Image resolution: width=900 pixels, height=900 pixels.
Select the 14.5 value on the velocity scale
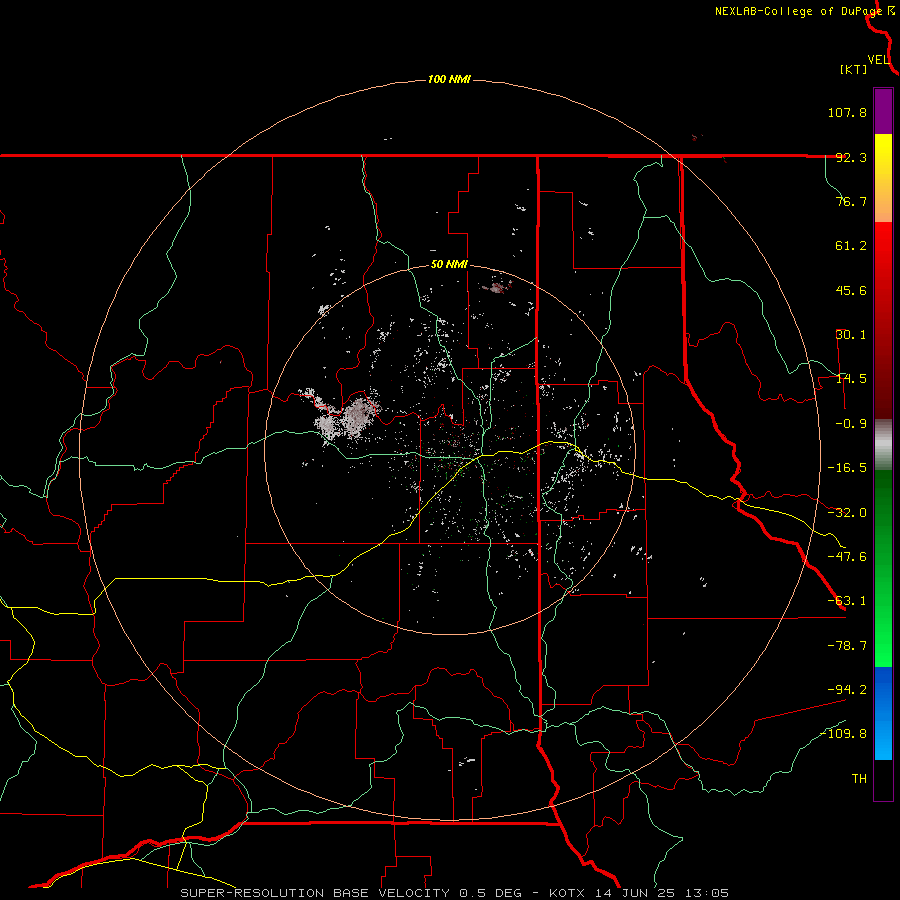(851, 379)
